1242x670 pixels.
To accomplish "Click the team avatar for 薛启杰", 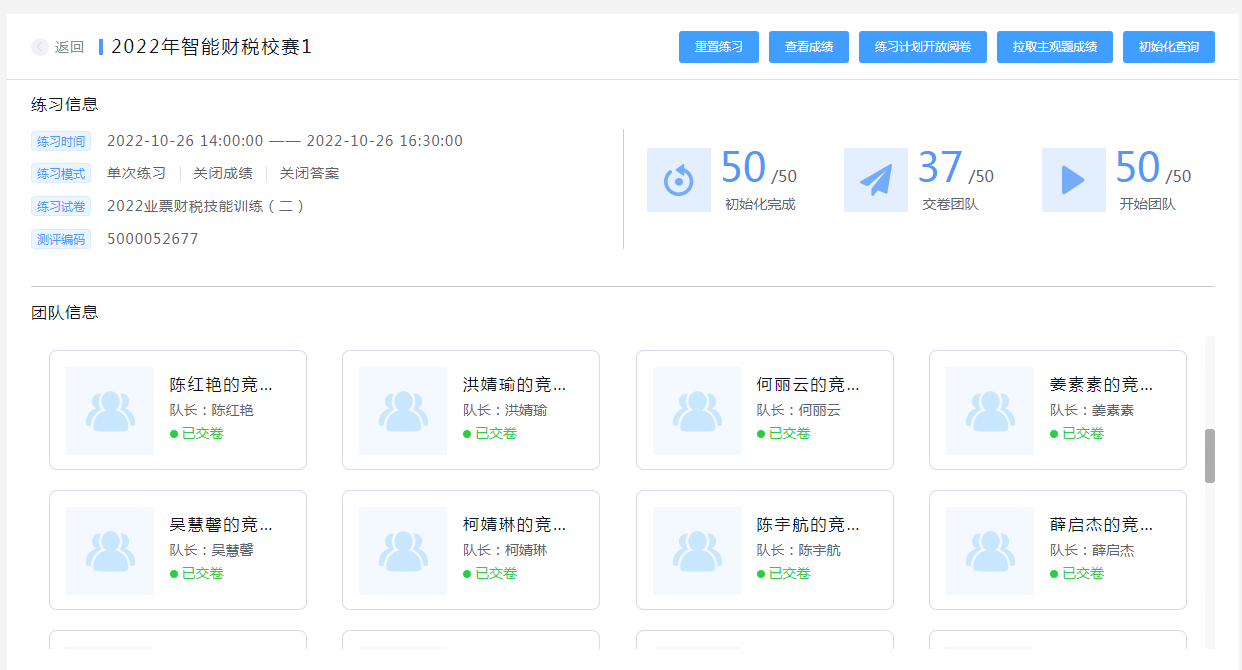I will tap(990, 551).
